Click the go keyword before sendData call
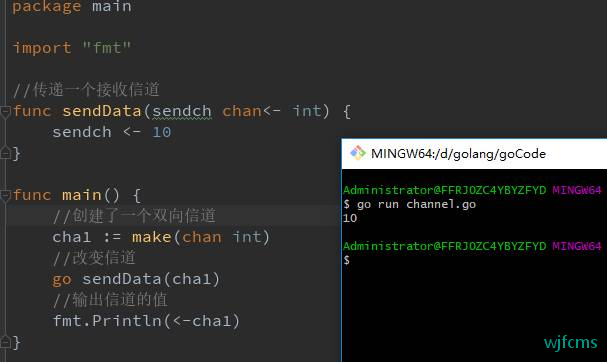607x362 pixels. 62,280
